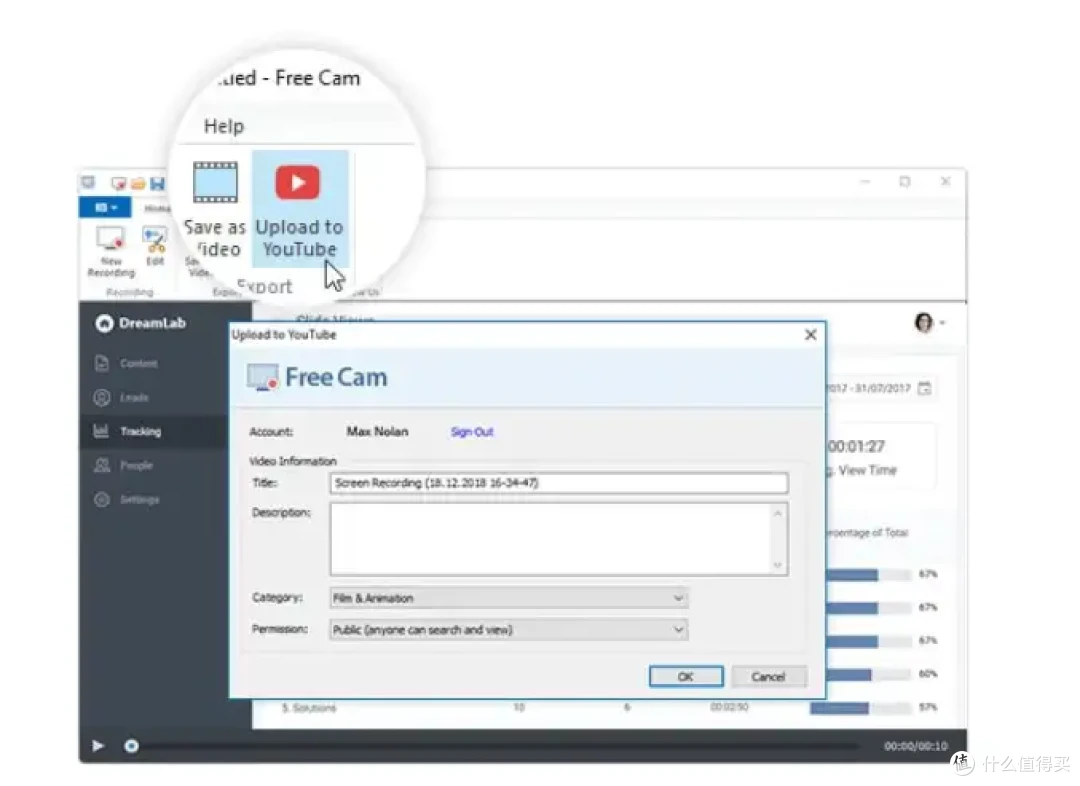Click the Settings gear icon in sidebar
Viewport: 1080px width, 786px height.
pos(102,499)
